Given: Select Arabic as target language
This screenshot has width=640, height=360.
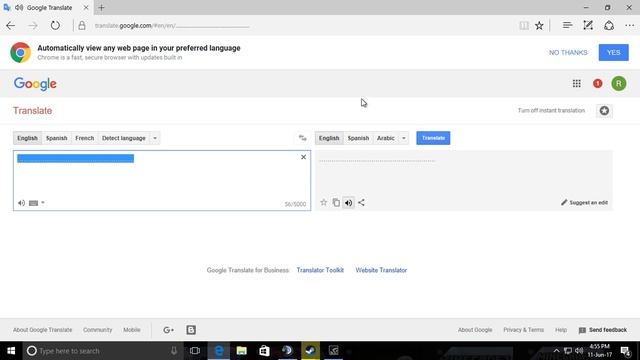Looking at the screenshot, I should click(x=386, y=138).
